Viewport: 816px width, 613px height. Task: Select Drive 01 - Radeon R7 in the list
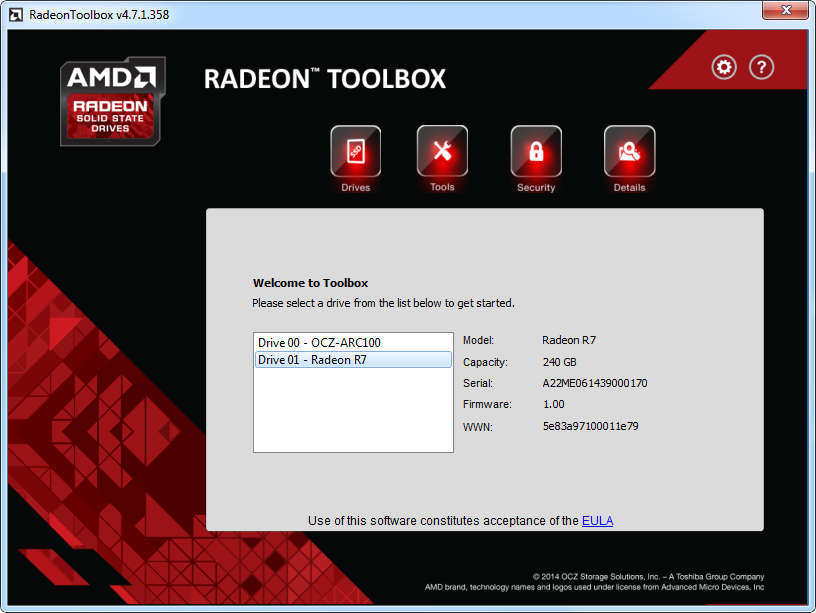point(353,360)
